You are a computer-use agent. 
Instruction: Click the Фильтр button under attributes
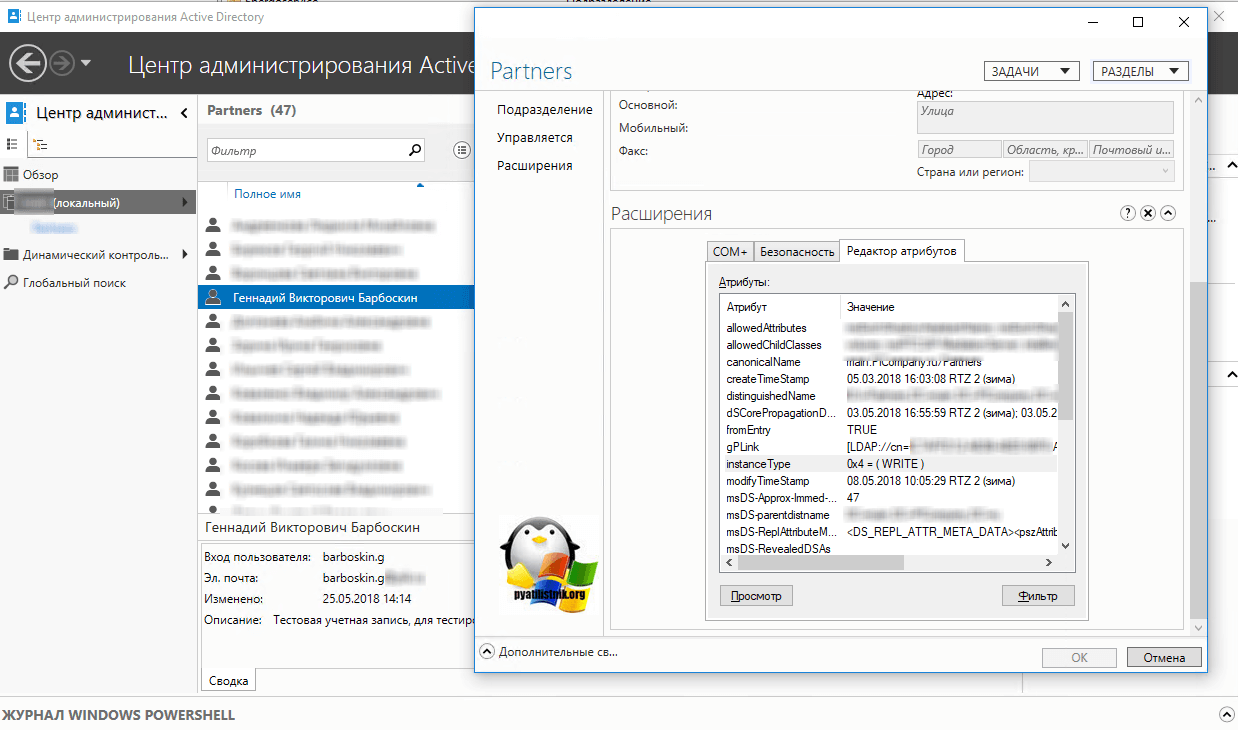tap(1038, 596)
